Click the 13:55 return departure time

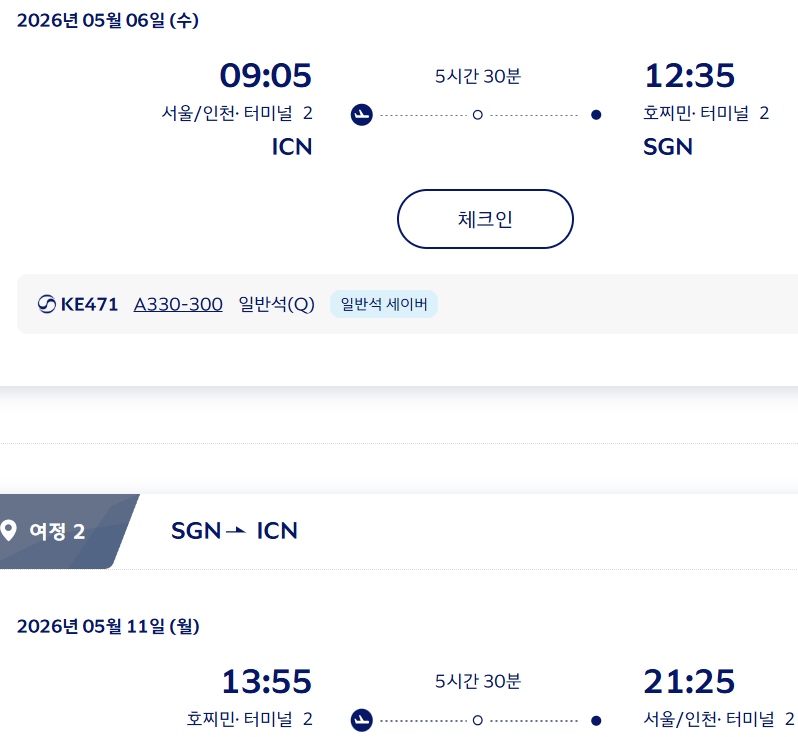pyautogui.click(x=266, y=682)
